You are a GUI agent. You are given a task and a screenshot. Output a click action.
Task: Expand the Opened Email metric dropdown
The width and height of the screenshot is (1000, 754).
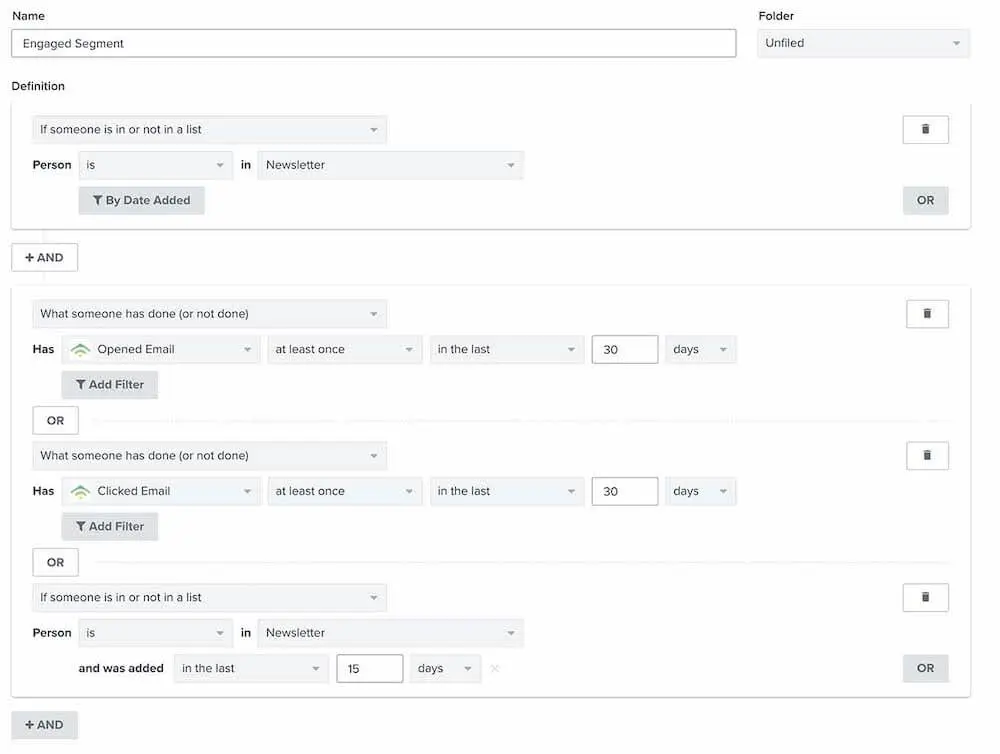(x=162, y=350)
